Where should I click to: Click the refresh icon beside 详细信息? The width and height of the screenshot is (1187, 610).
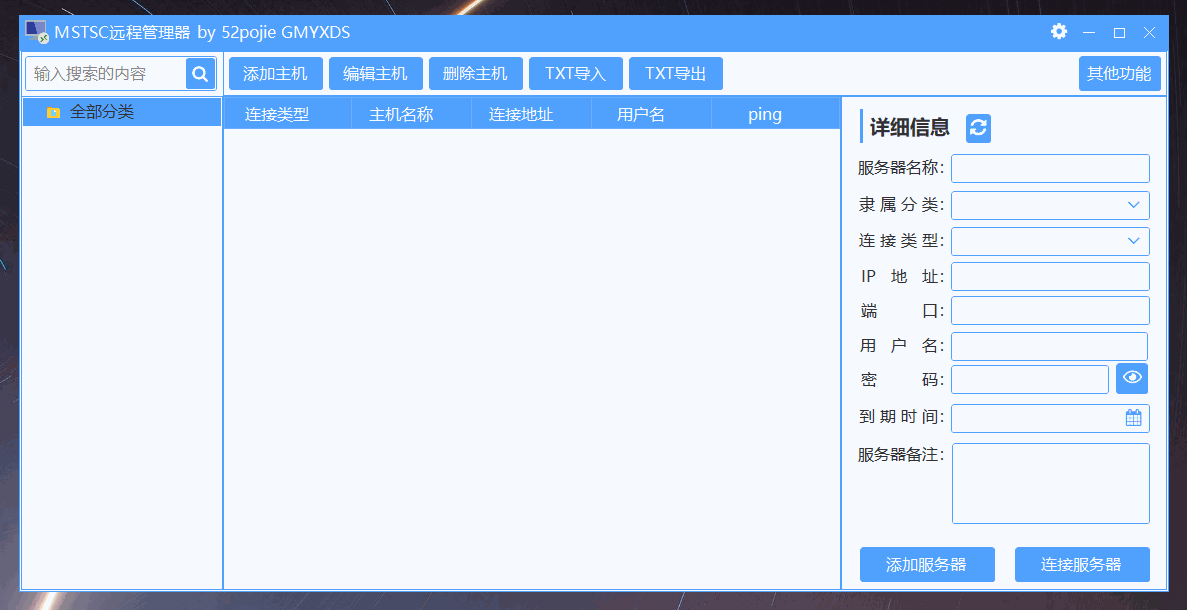tap(977, 127)
